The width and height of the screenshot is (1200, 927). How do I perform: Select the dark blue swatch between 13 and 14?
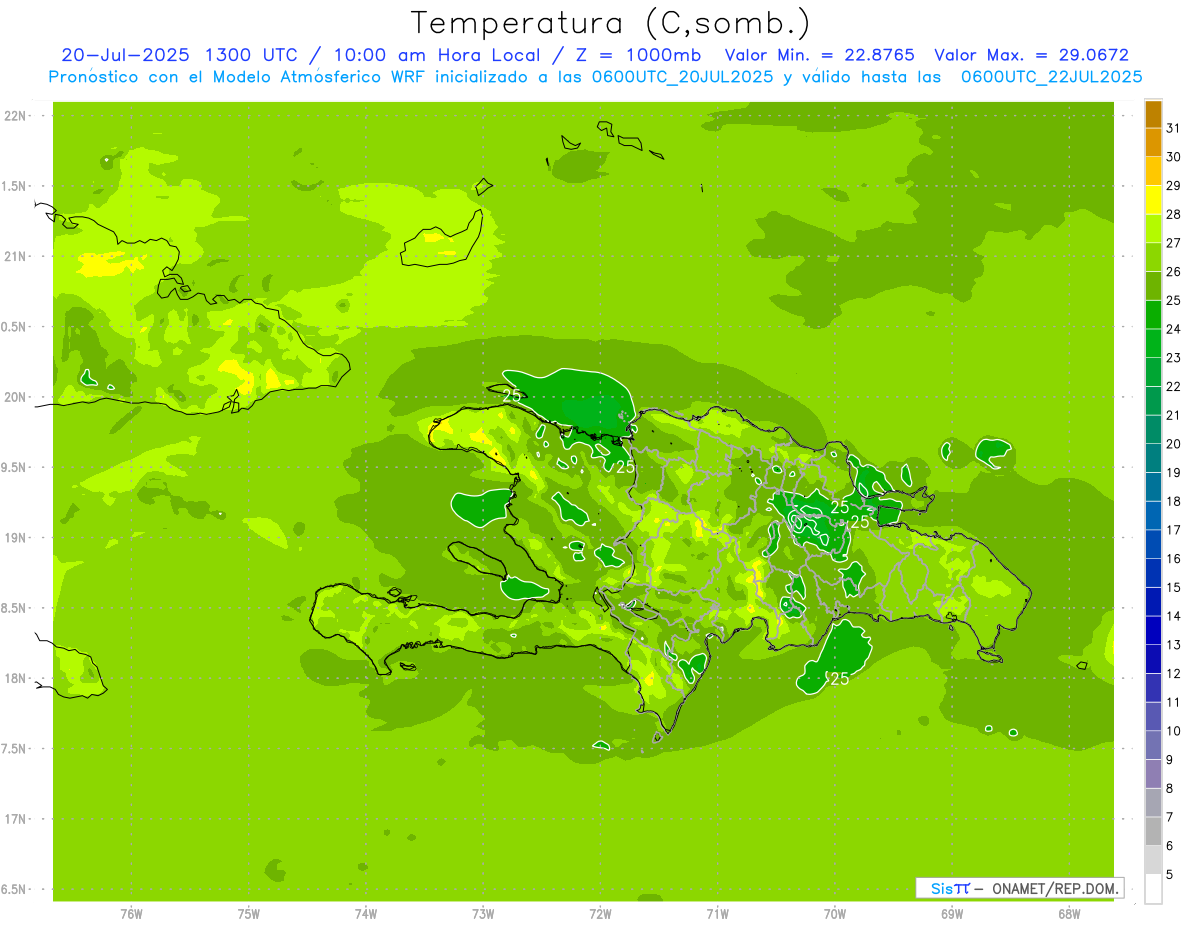(x=1153, y=630)
